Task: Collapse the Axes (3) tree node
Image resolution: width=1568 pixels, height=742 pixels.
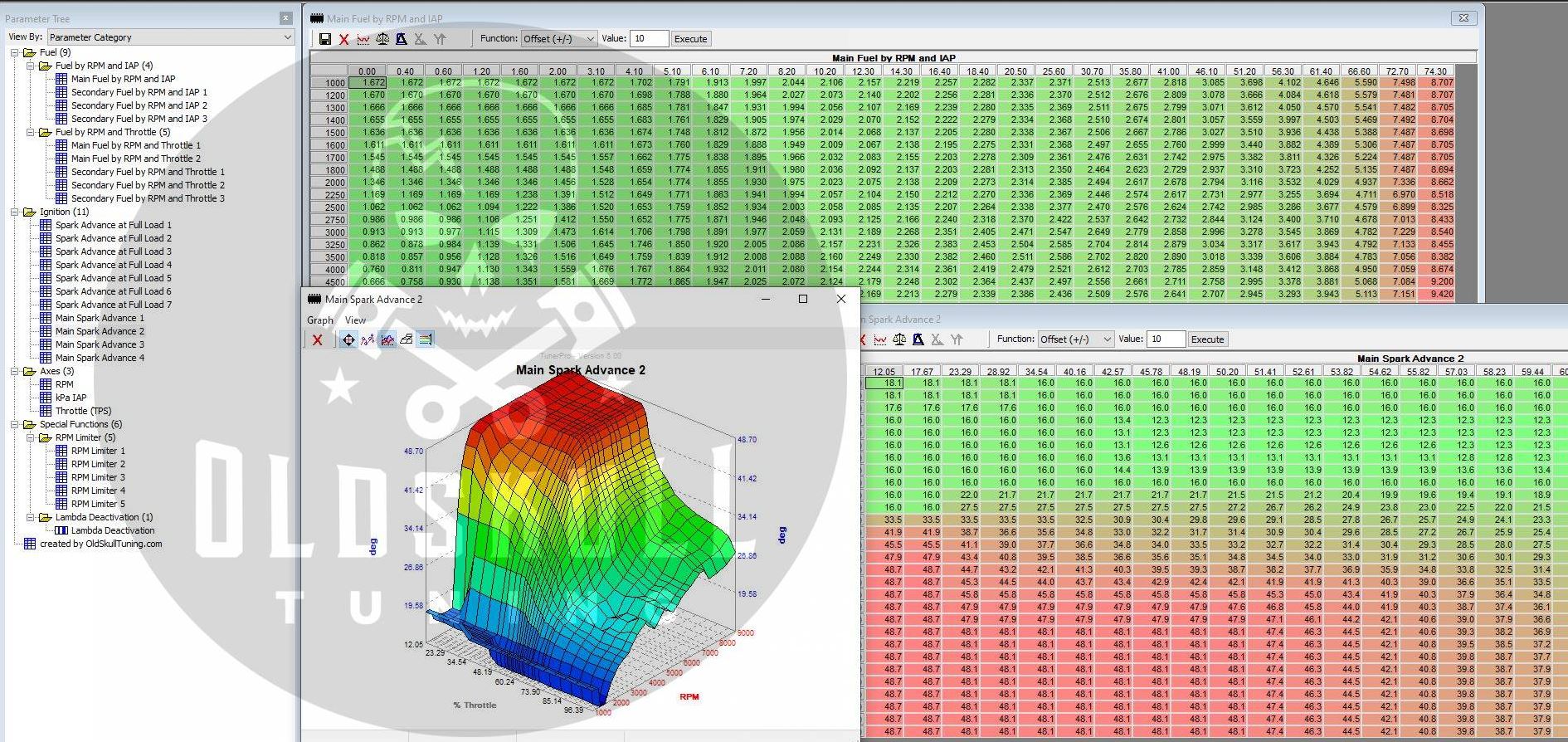Action: [x=14, y=371]
